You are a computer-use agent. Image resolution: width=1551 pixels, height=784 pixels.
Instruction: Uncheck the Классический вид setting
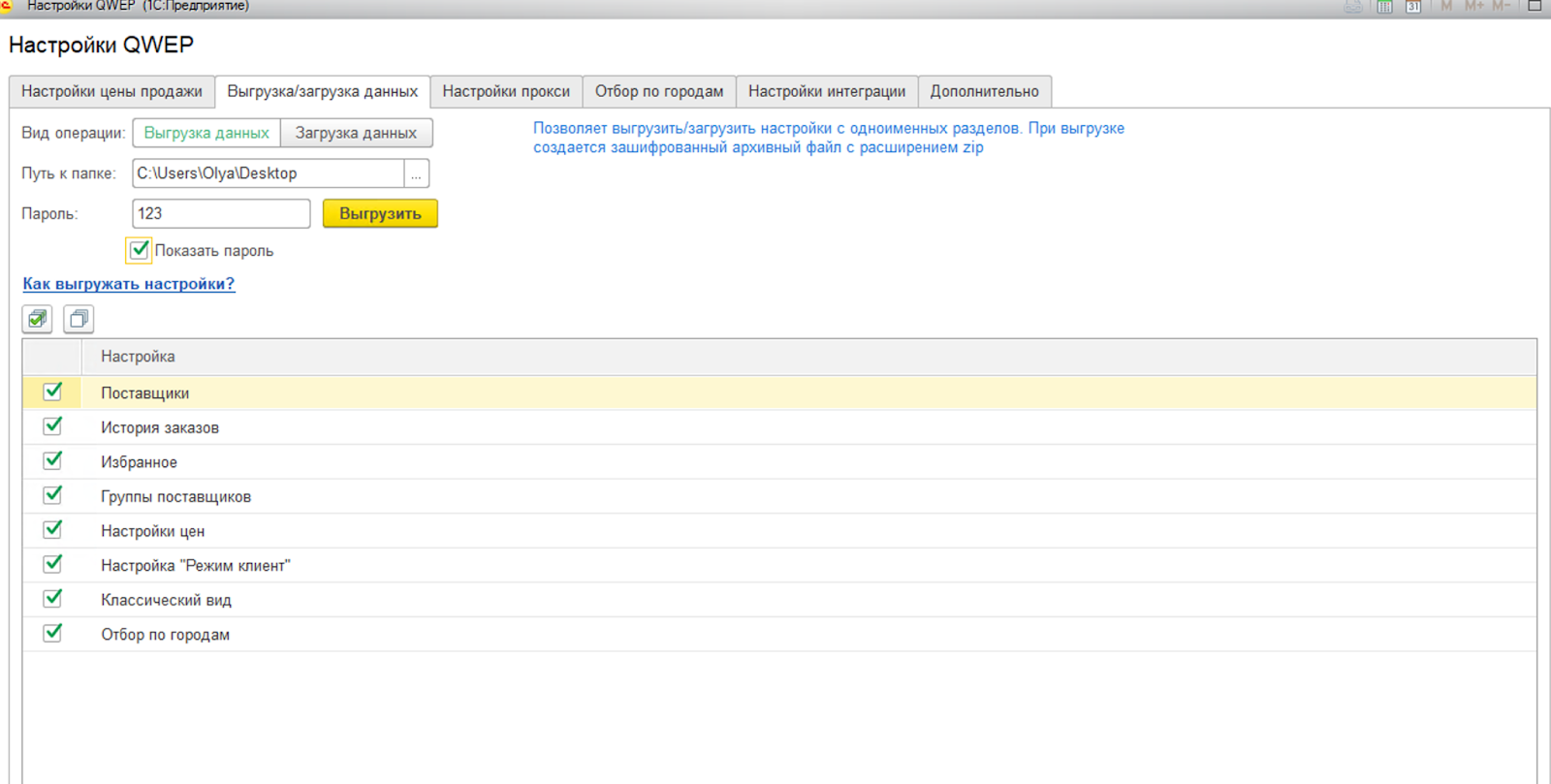point(52,598)
